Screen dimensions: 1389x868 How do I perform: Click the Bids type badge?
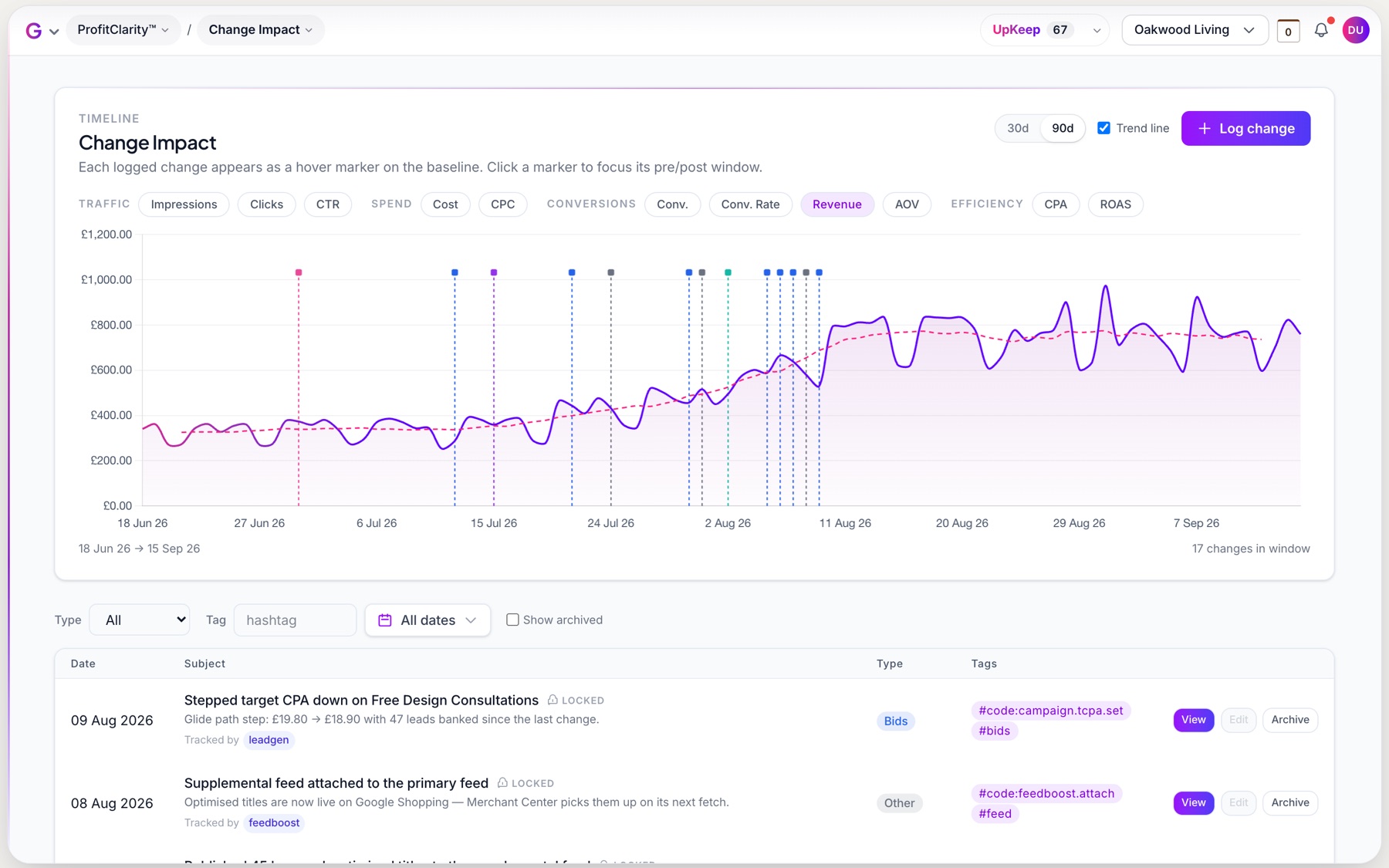(896, 721)
